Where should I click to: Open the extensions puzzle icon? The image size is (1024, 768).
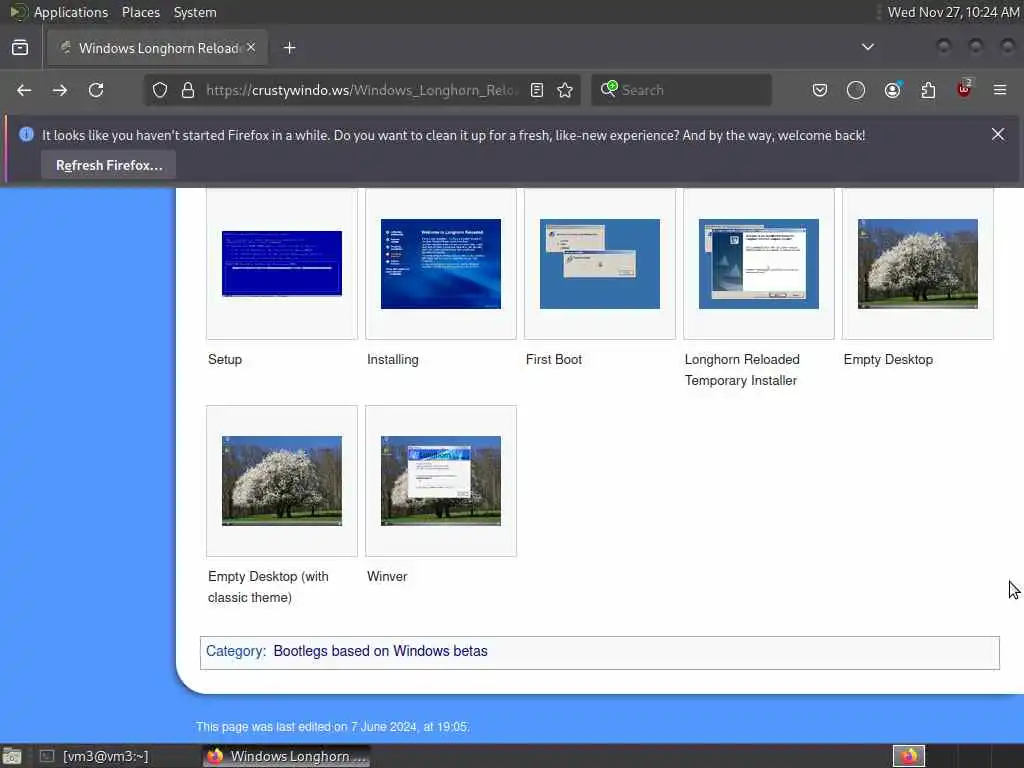point(928,90)
